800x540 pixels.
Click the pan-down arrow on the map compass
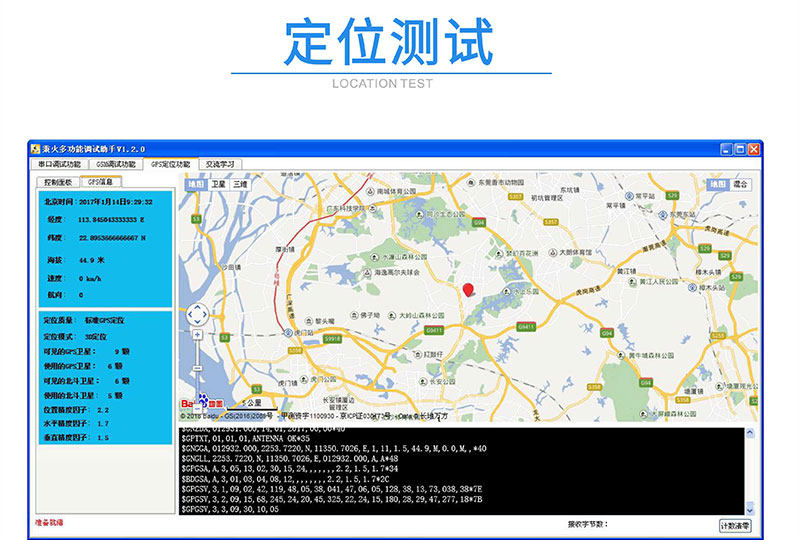tap(197, 322)
